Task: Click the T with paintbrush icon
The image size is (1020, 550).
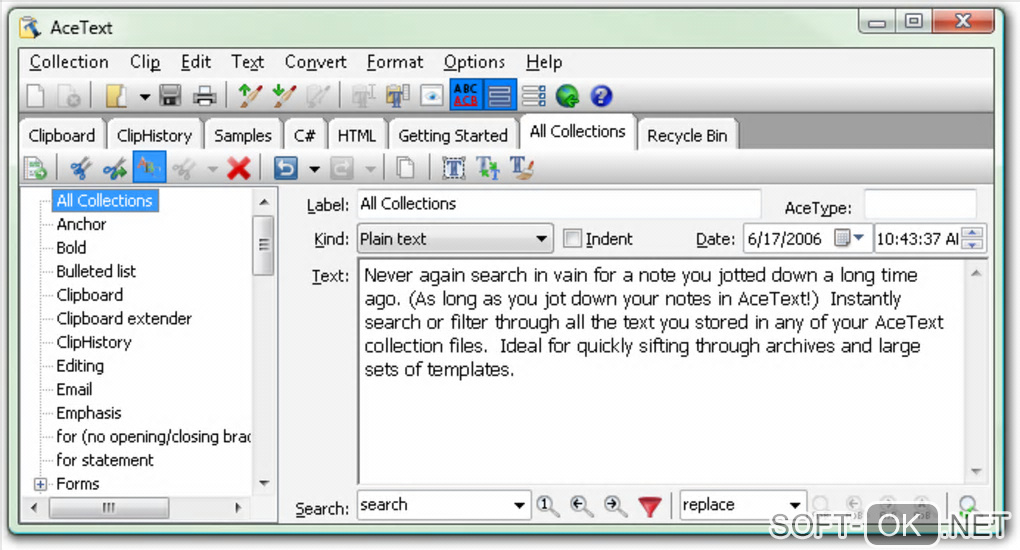Action: [x=522, y=169]
